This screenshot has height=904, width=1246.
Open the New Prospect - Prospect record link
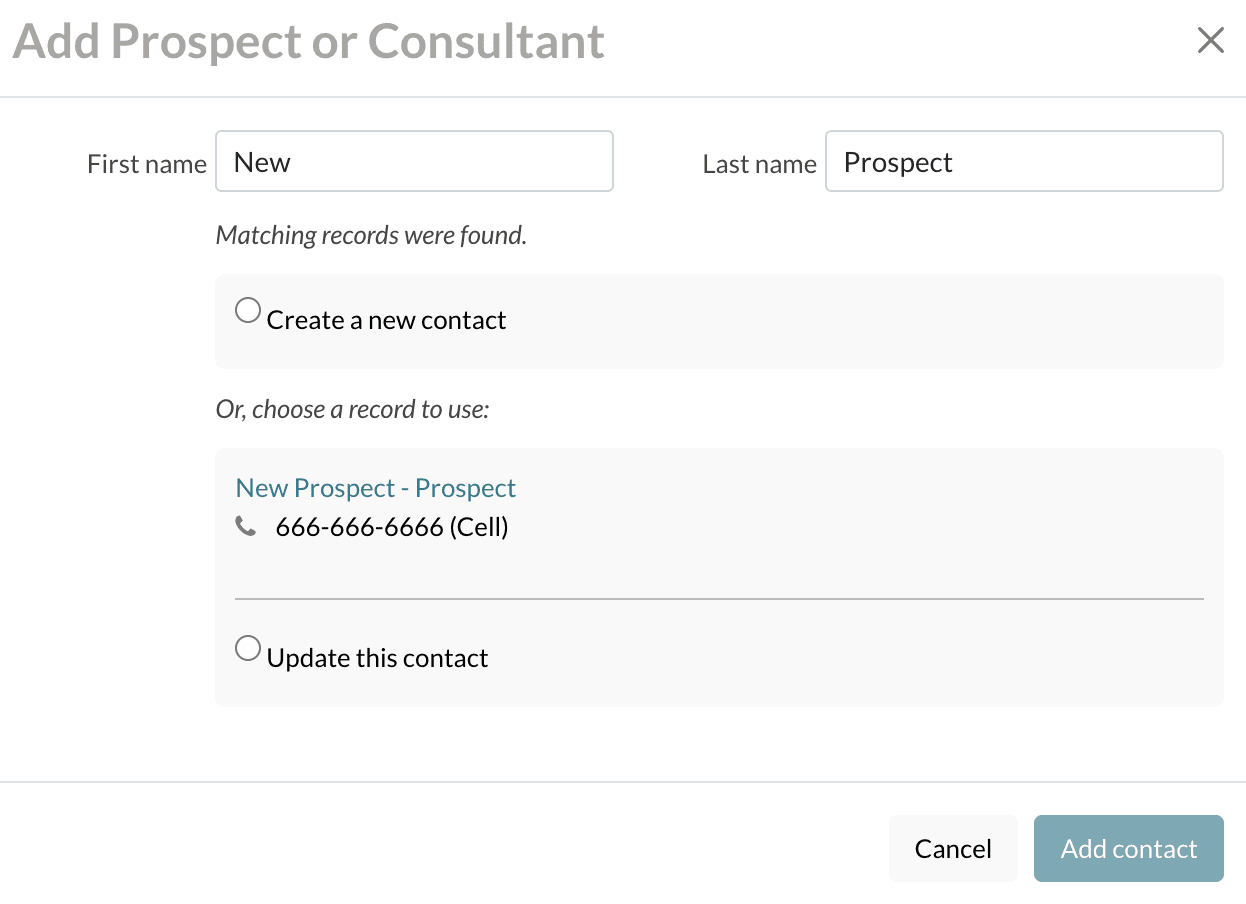click(x=375, y=488)
